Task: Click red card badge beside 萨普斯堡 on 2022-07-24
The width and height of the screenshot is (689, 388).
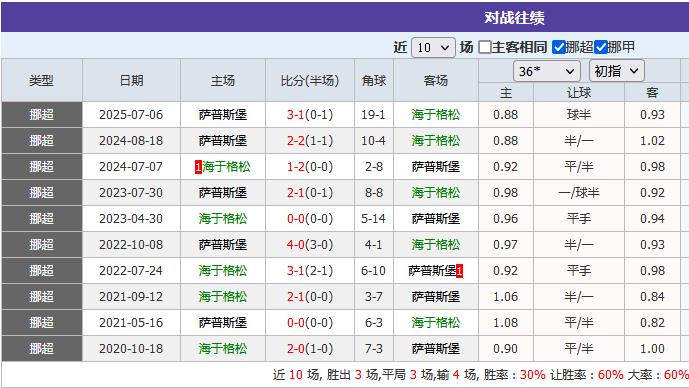Action: (x=459, y=271)
